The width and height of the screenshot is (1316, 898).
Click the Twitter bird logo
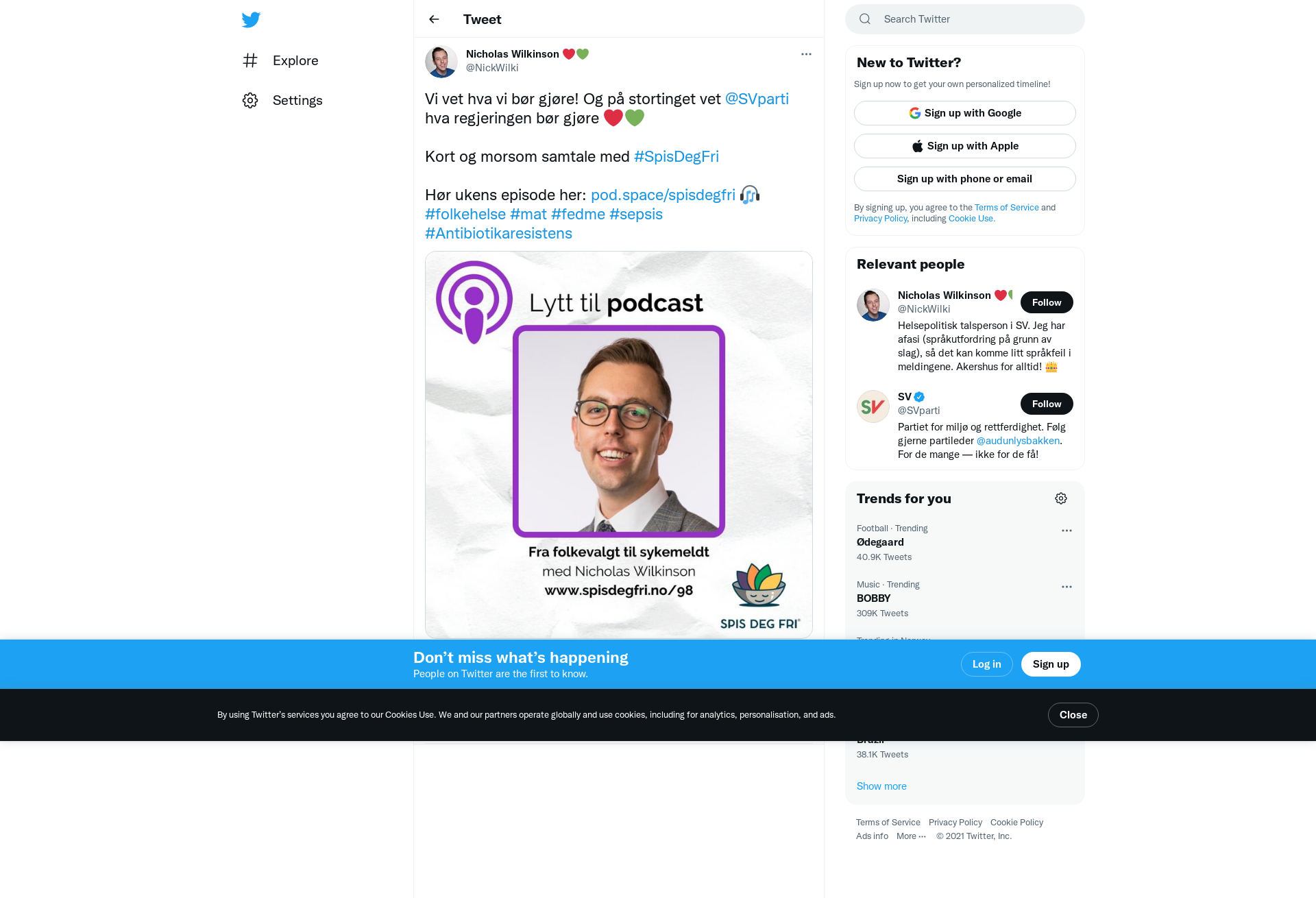click(251, 19)
